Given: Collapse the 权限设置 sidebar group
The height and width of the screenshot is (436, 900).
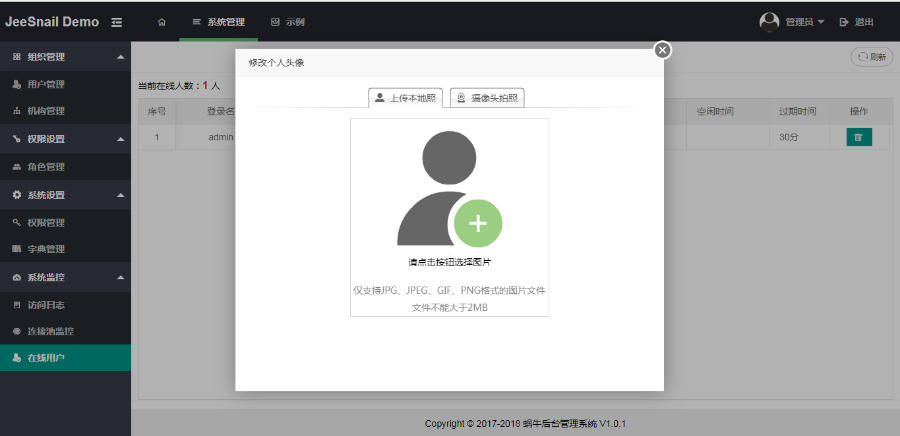Looking at the screenshot, I should pos(65,139).
